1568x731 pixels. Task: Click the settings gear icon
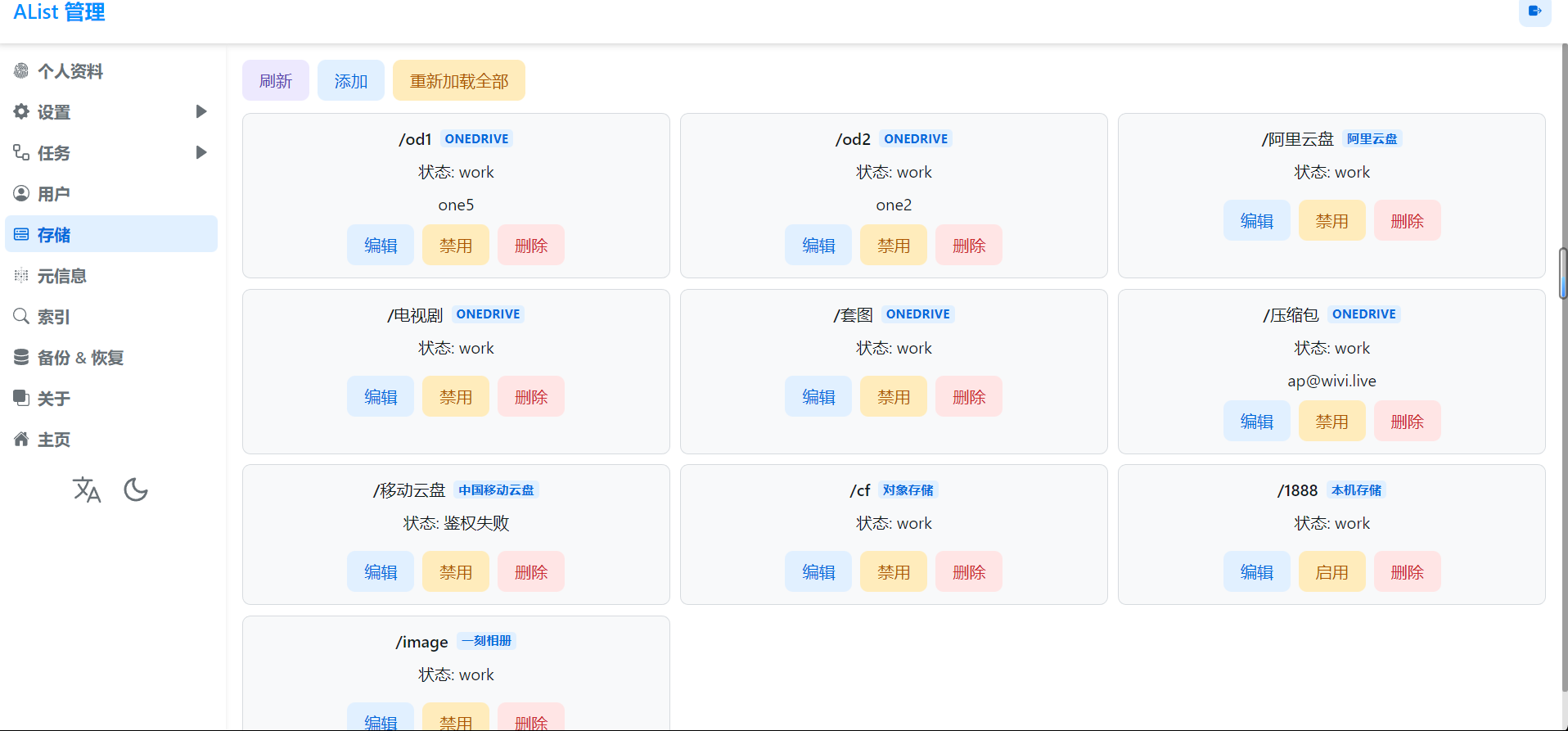pyautogui.click(x=21, y=111)
